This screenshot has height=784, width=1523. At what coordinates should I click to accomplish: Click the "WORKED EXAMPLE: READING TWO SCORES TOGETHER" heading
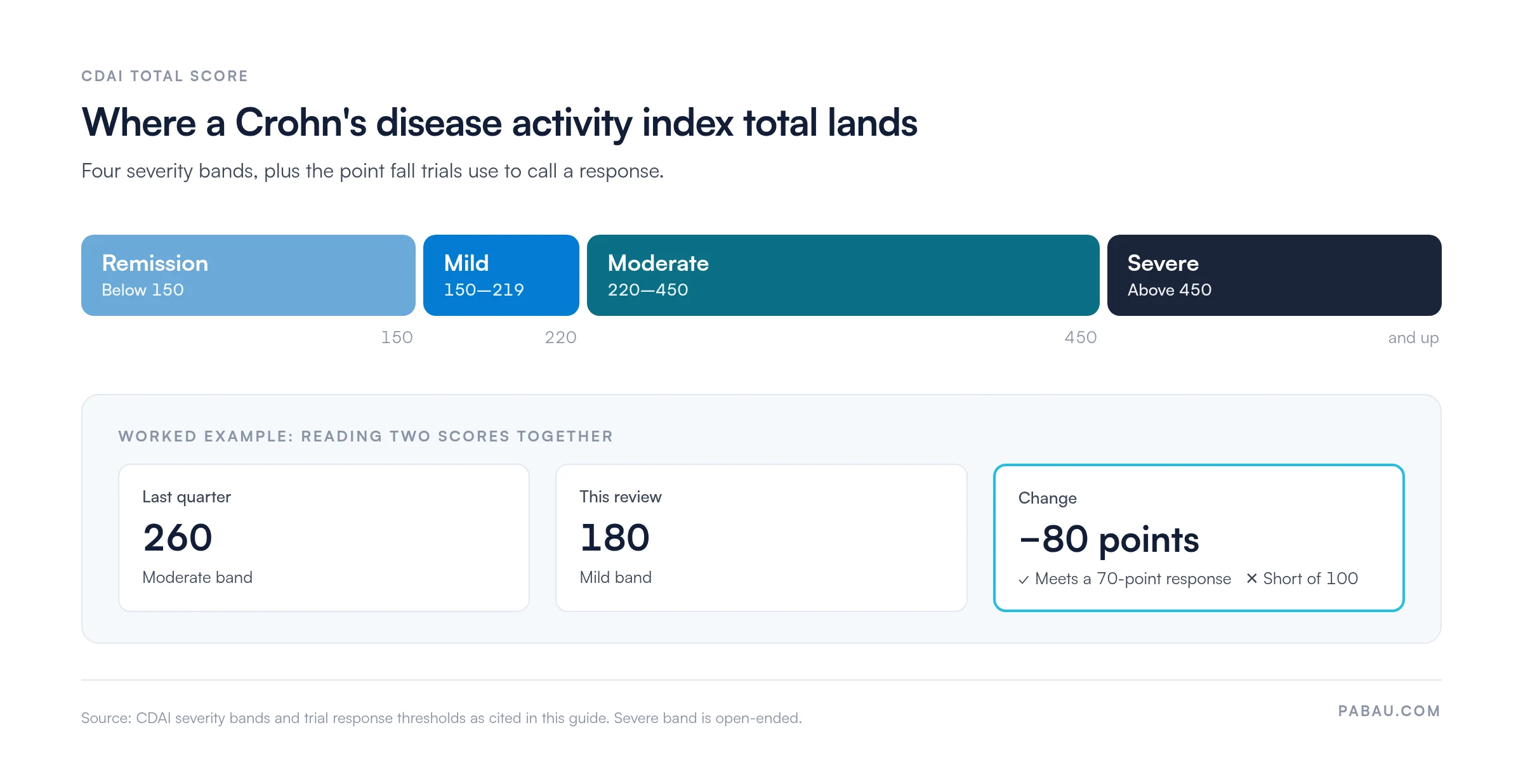point(366,436)
